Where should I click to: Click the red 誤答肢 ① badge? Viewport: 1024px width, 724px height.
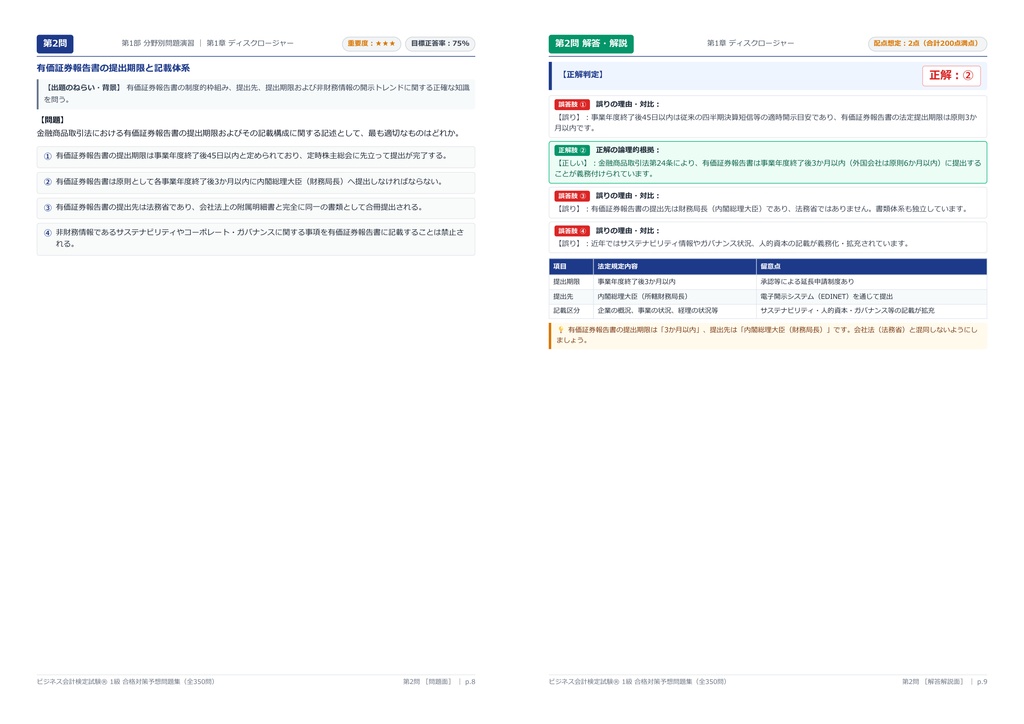[571, 104]
